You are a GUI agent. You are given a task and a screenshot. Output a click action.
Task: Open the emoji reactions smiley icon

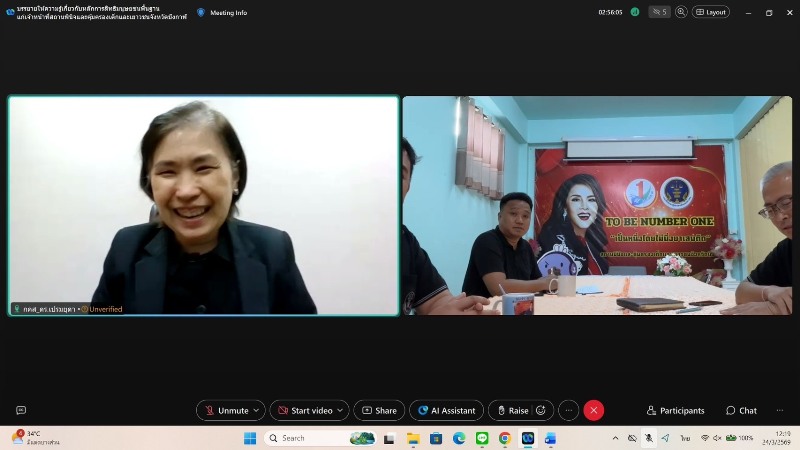(x=541, y=410)
